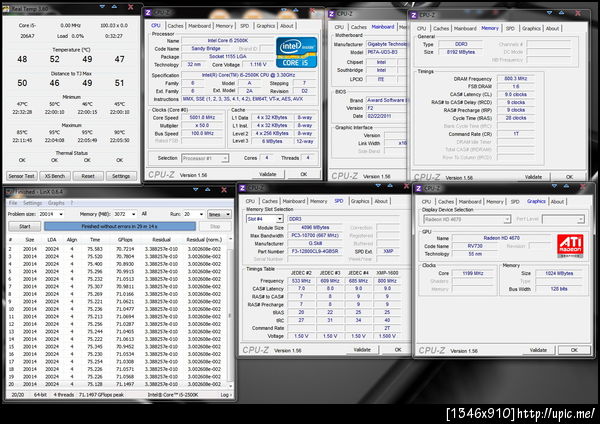Image resolution: width=600 pixels, height=424 pixels.
Task: Click the Intel Core i5 logo
Action: [x=297, y=52]
